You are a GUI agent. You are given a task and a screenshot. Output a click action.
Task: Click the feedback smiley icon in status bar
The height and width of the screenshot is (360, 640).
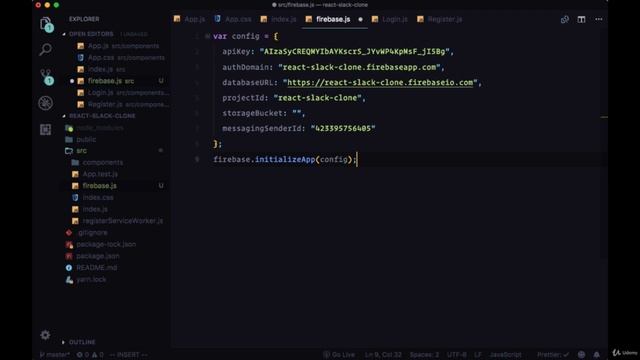[581, 355]
